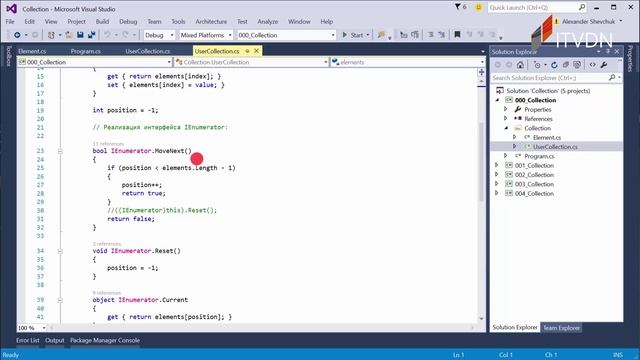Click Solution Explorer Collapse All icon
Screen dimensions: 640x360
(x=566, y=65)
